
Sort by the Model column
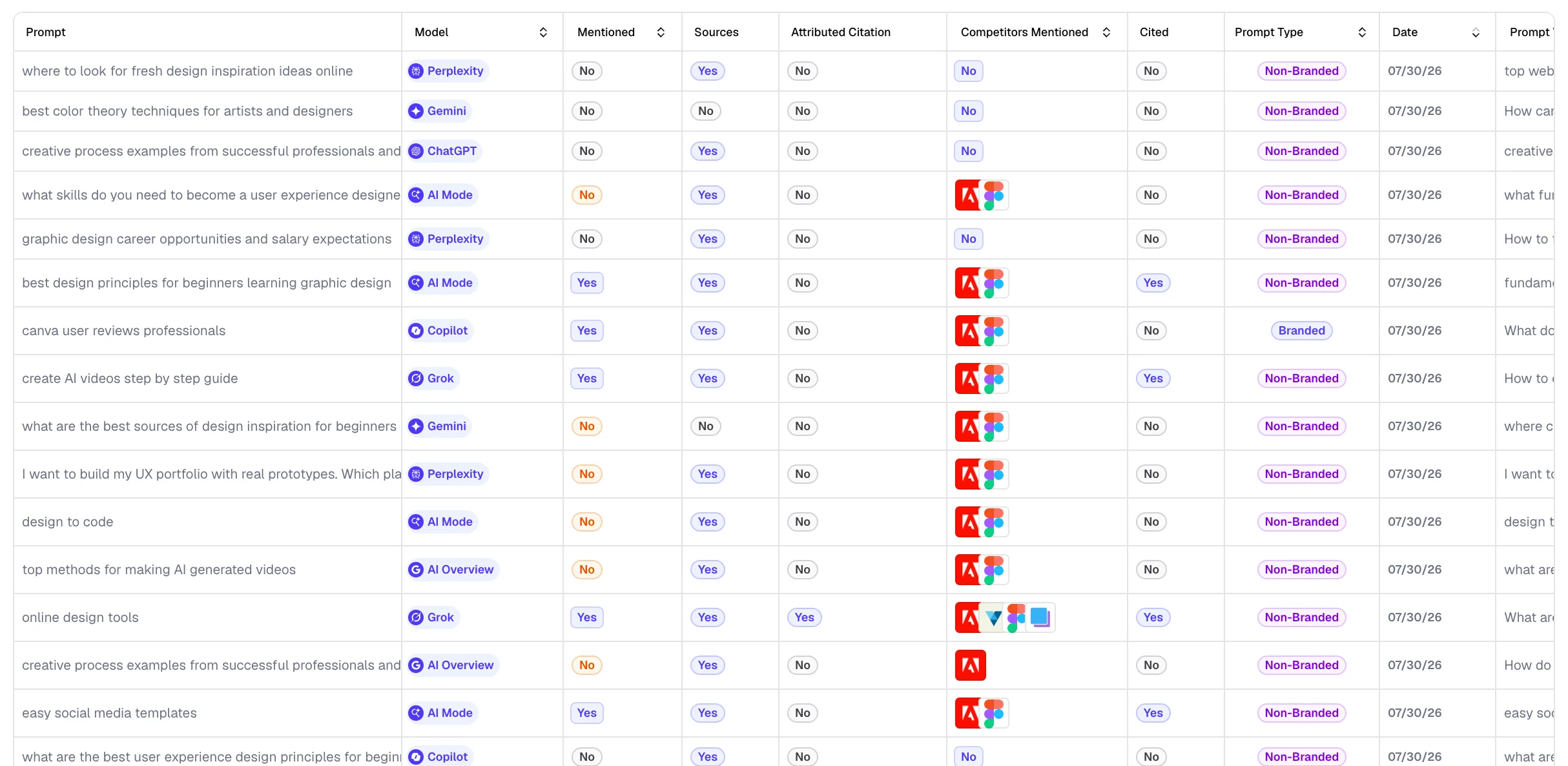point(543,32)
